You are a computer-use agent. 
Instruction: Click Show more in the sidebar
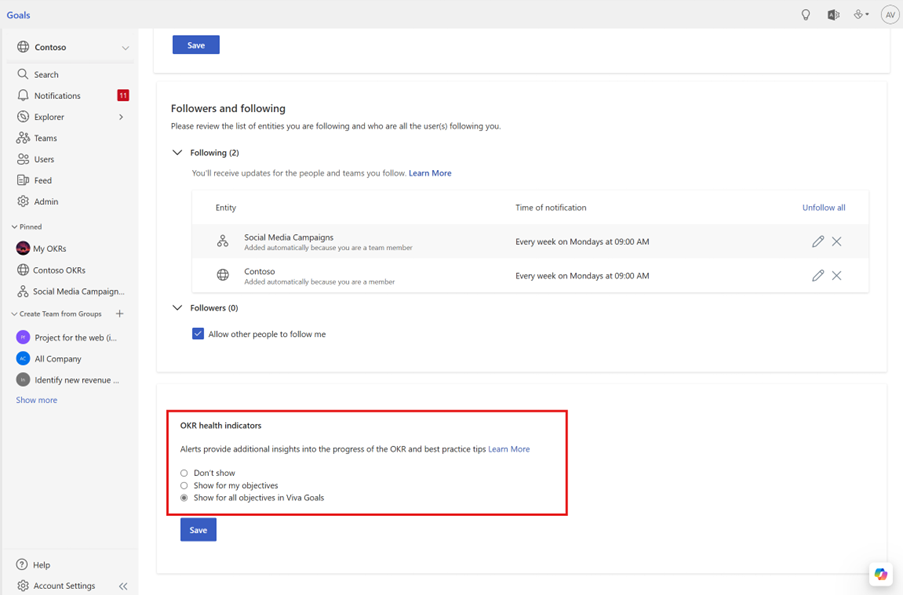(37, 400)
